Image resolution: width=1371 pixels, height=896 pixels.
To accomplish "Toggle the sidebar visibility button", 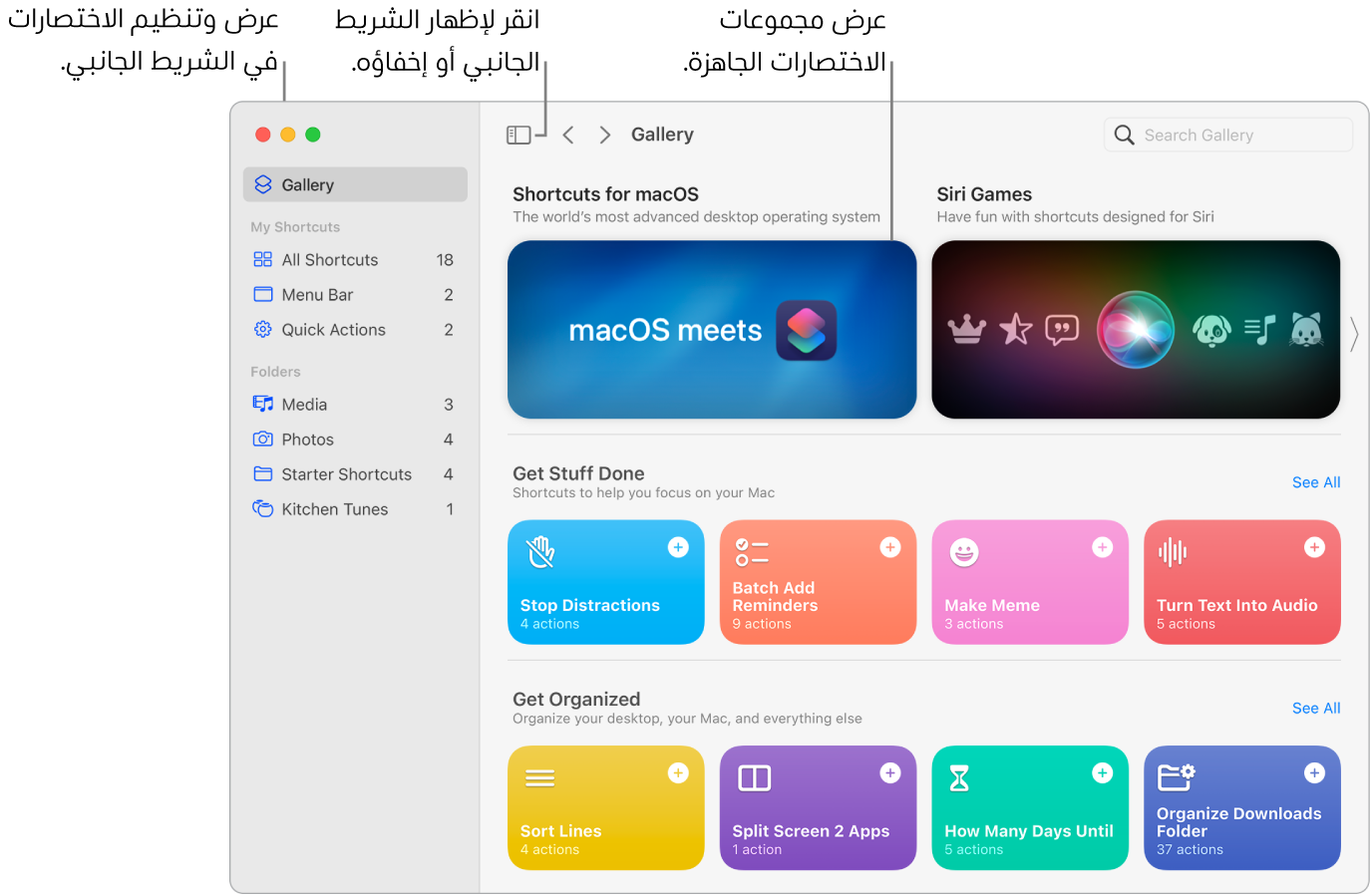I will 518,135.
